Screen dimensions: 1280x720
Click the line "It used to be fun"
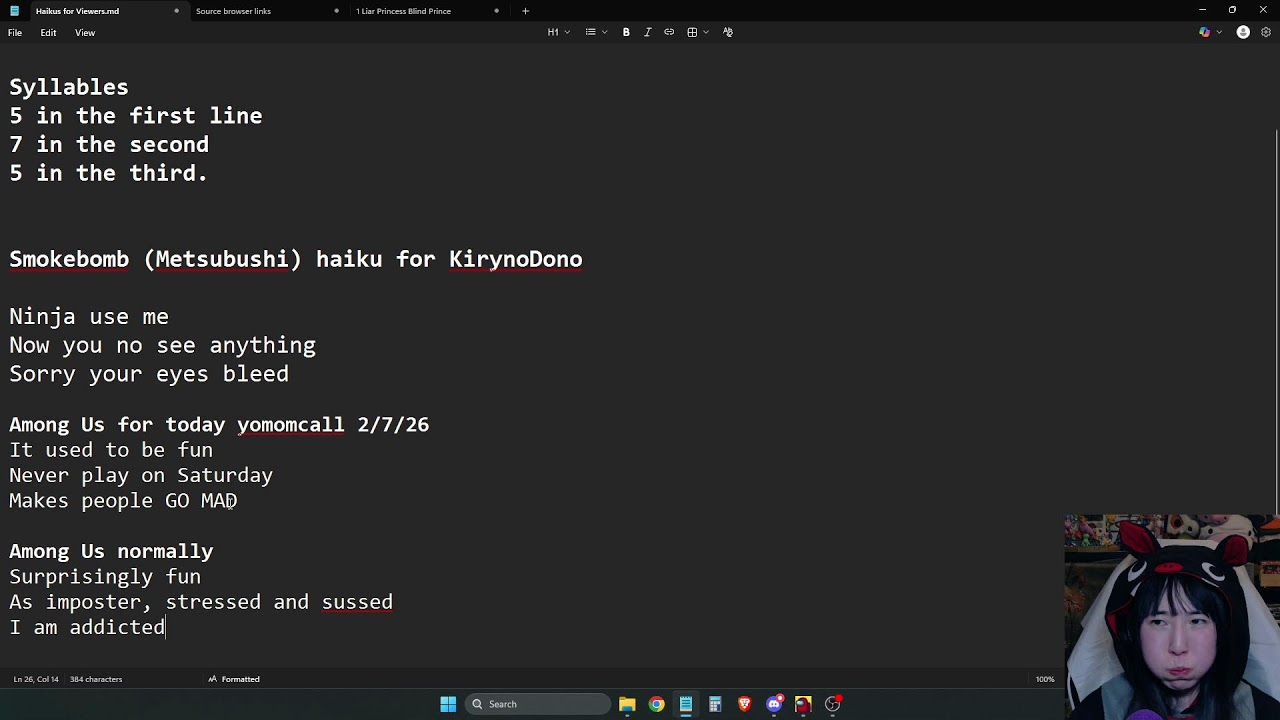111,450
